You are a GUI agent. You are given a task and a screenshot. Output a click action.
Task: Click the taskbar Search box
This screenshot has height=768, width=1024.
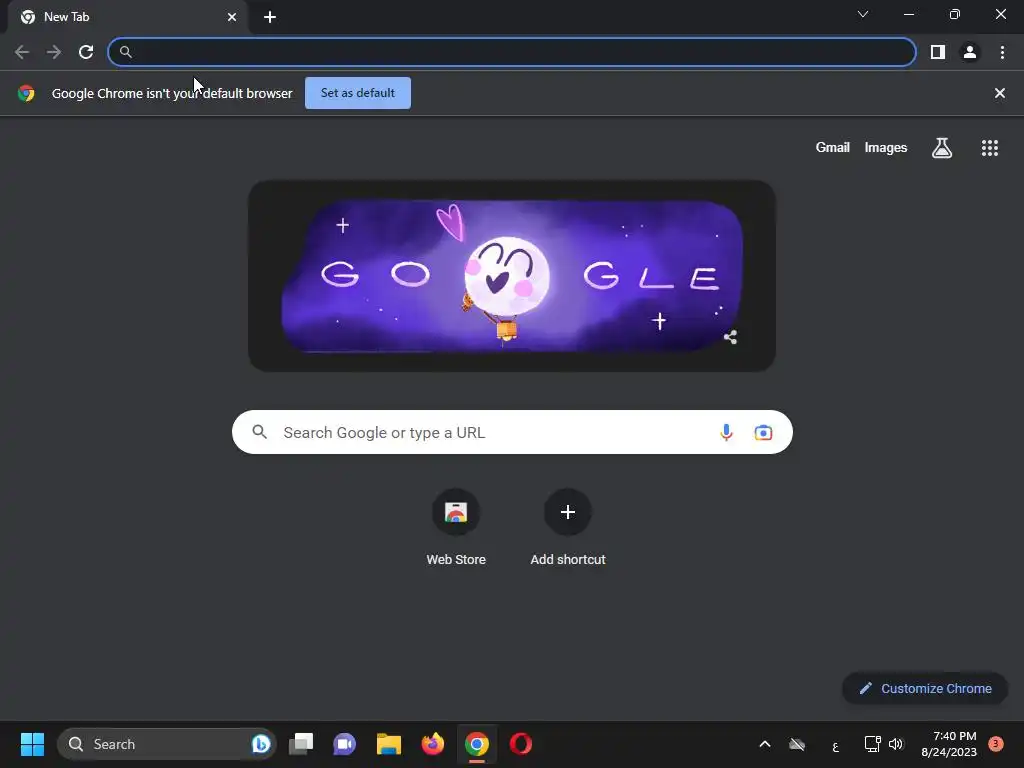(x=167, y=744)
